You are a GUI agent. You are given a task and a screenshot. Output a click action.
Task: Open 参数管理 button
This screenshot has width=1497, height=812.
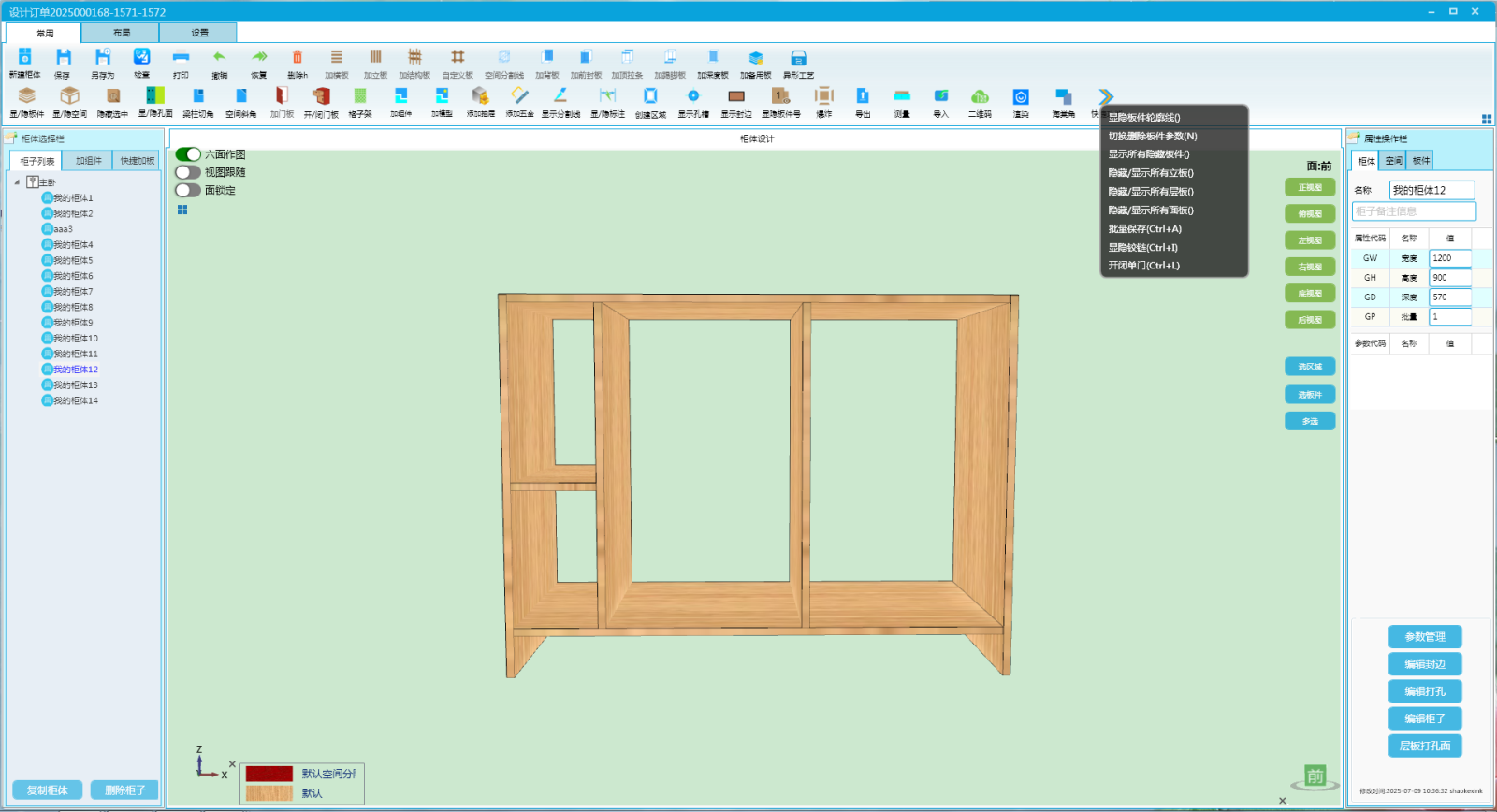[1425, 636]
